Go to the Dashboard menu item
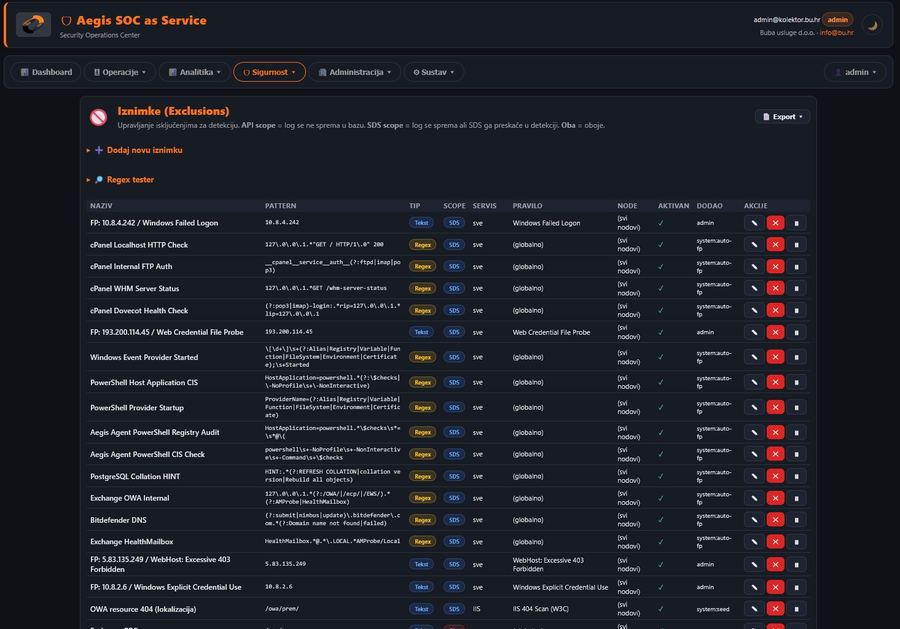The image size is (900, 629). (45, 72)
